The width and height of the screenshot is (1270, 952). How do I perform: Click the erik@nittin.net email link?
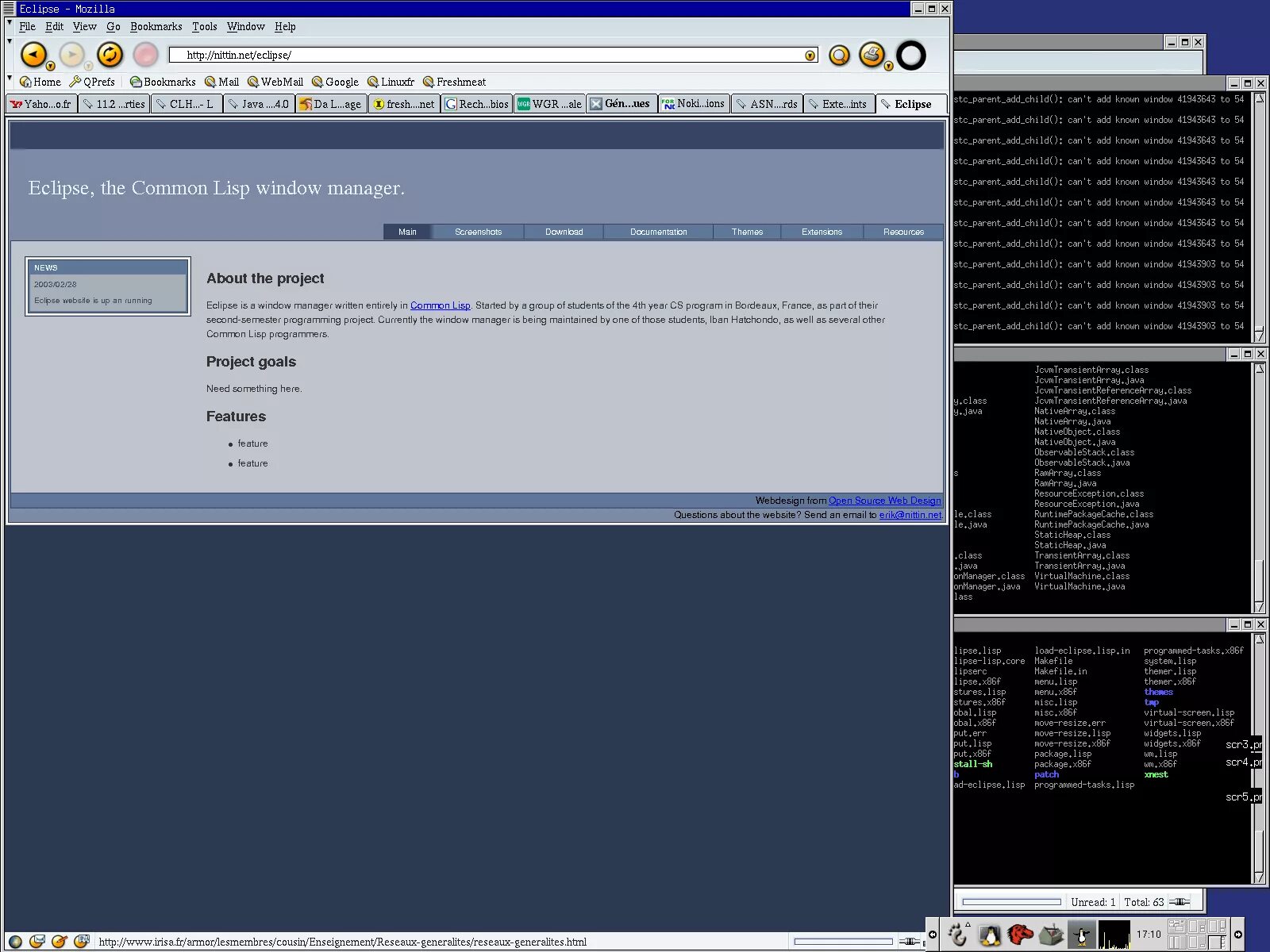point(910,515)
